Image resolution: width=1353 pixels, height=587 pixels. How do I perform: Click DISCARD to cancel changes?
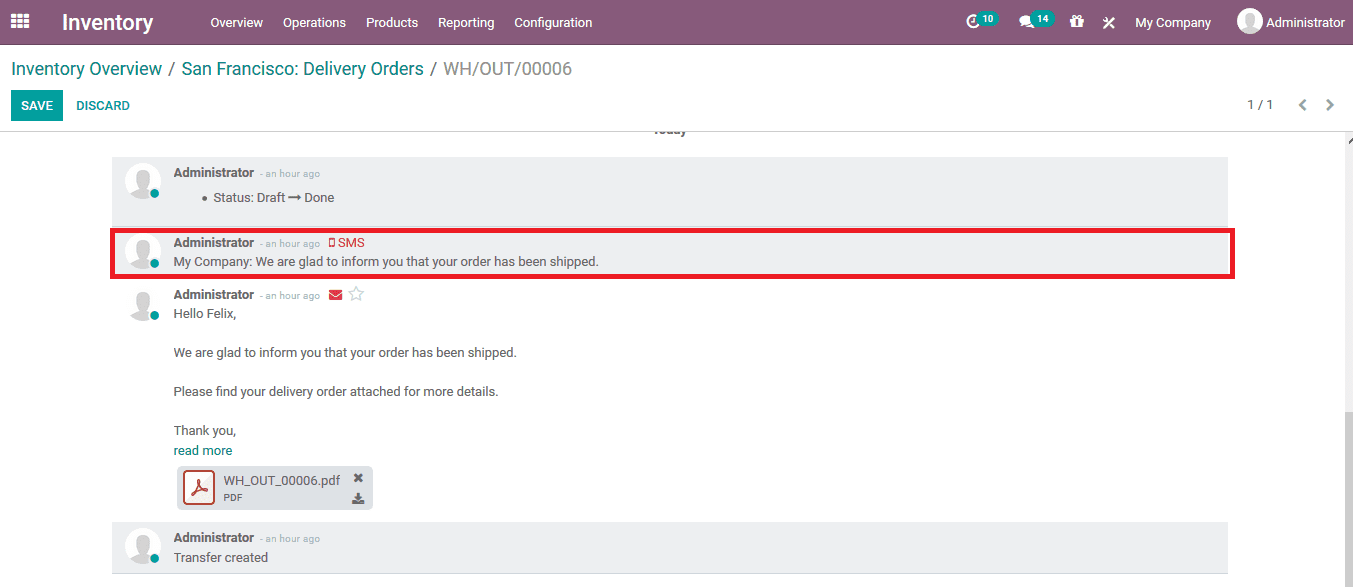102,104
